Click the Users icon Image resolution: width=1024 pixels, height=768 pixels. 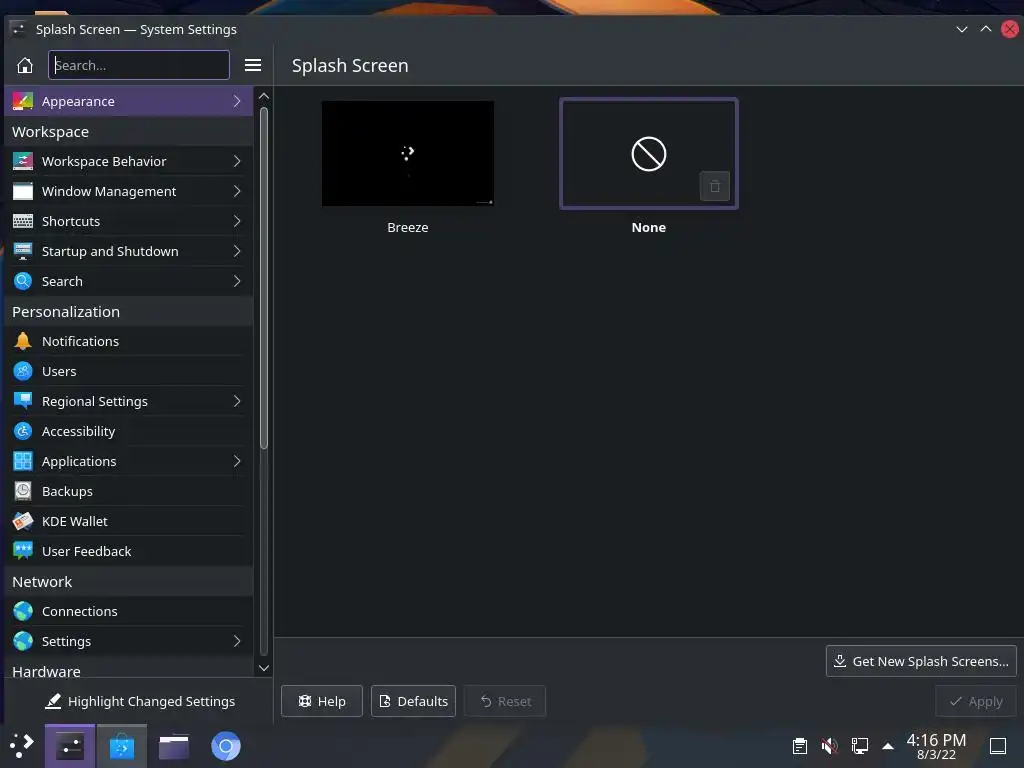(x=23, y=371)
